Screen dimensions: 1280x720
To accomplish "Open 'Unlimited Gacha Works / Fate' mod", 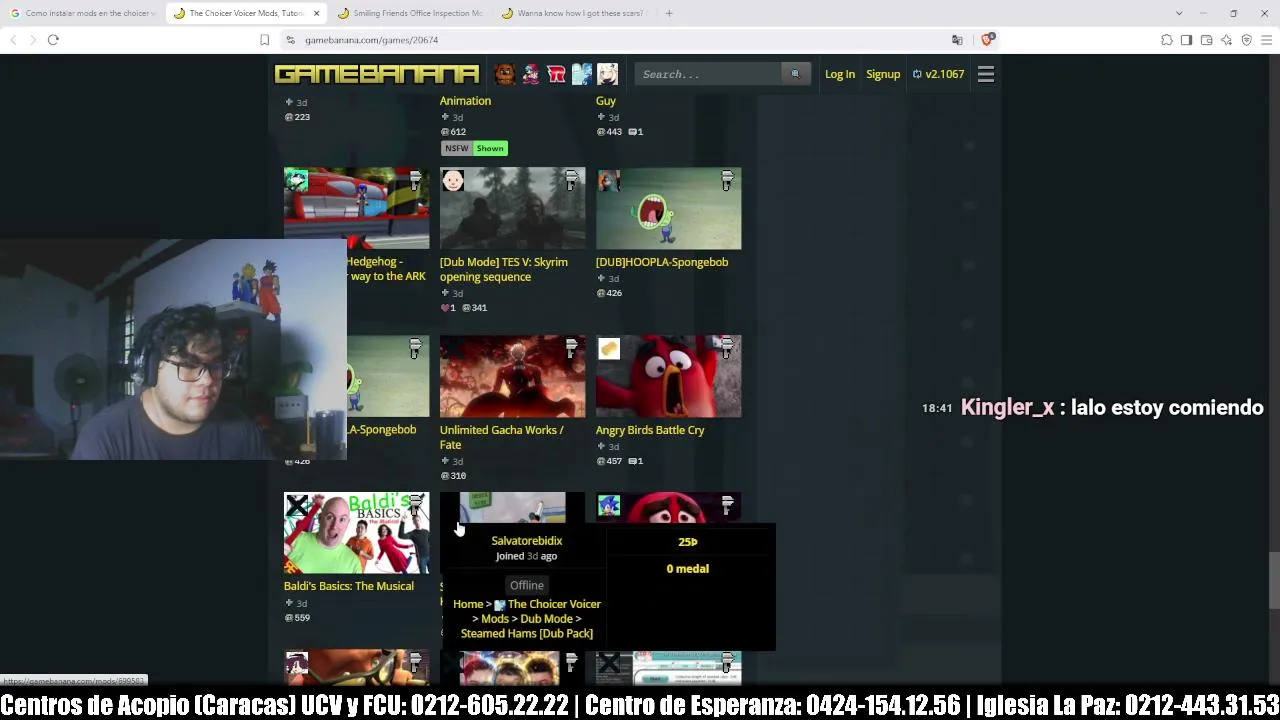I will pyautogui.click(x=502, y=437).
